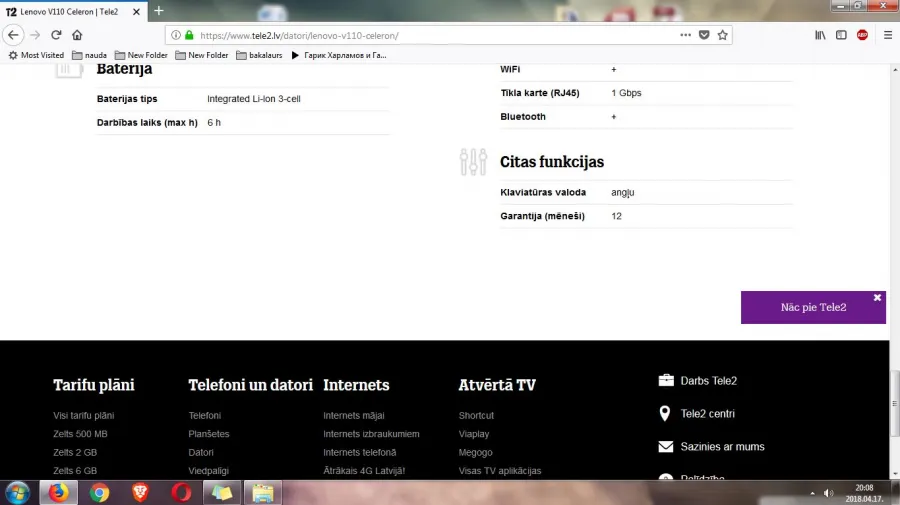Show hidden system tray icons
The image size is (900, 505).
[812, 493]
